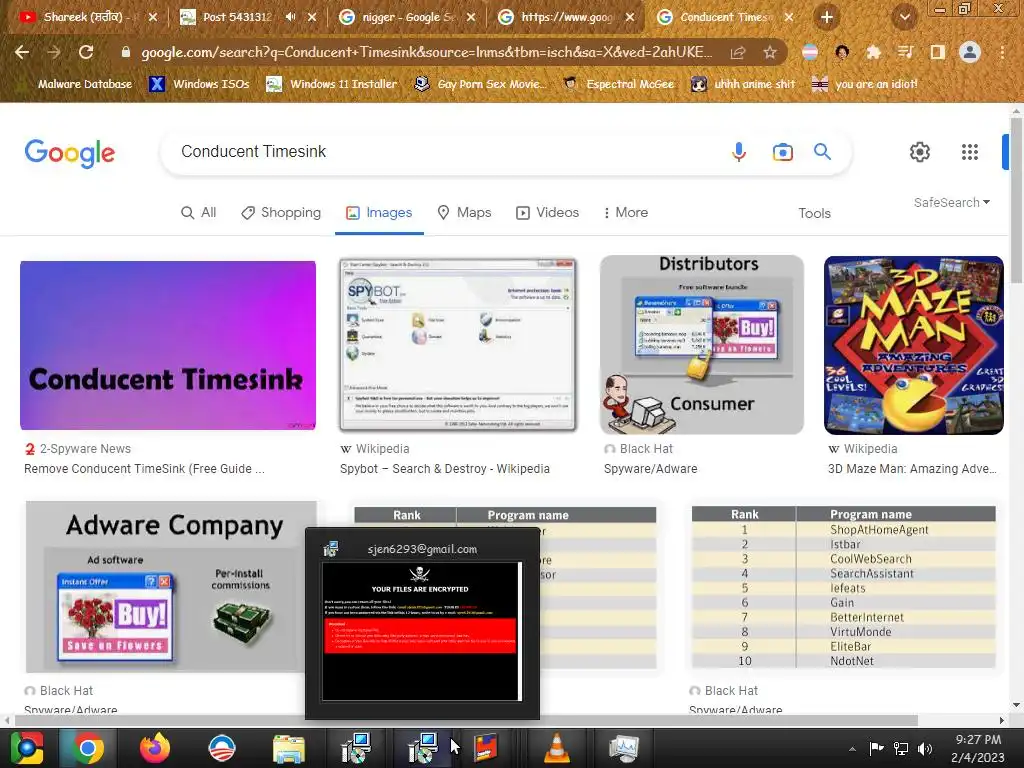Open the Remove Conducent TimeSink guide link
Screen dimensions: 1024x768
(x=144, y=469)
